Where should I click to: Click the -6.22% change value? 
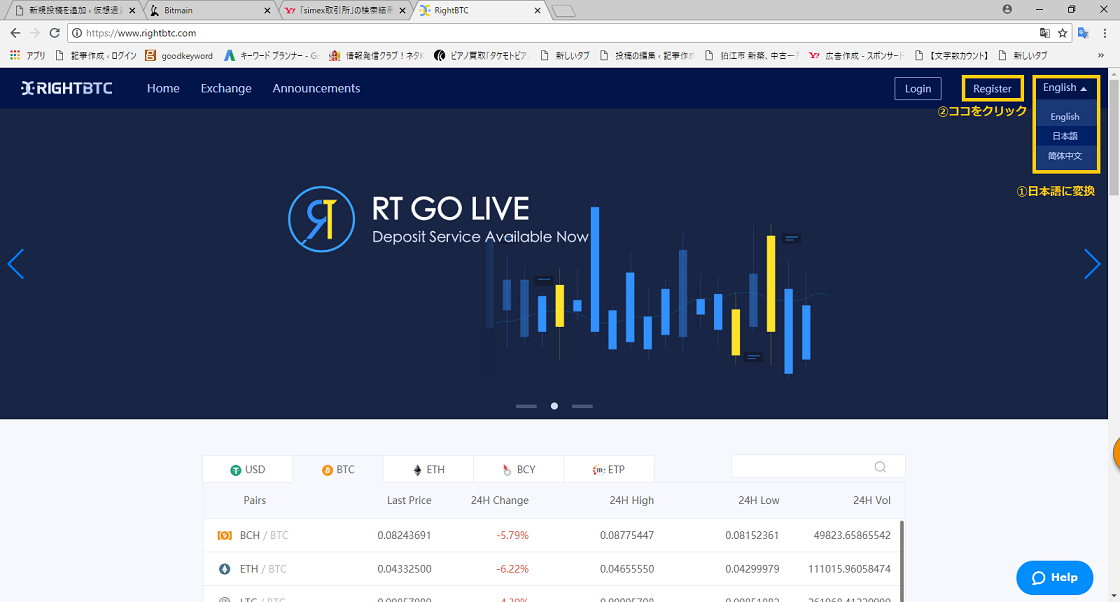tap(512, 569)
